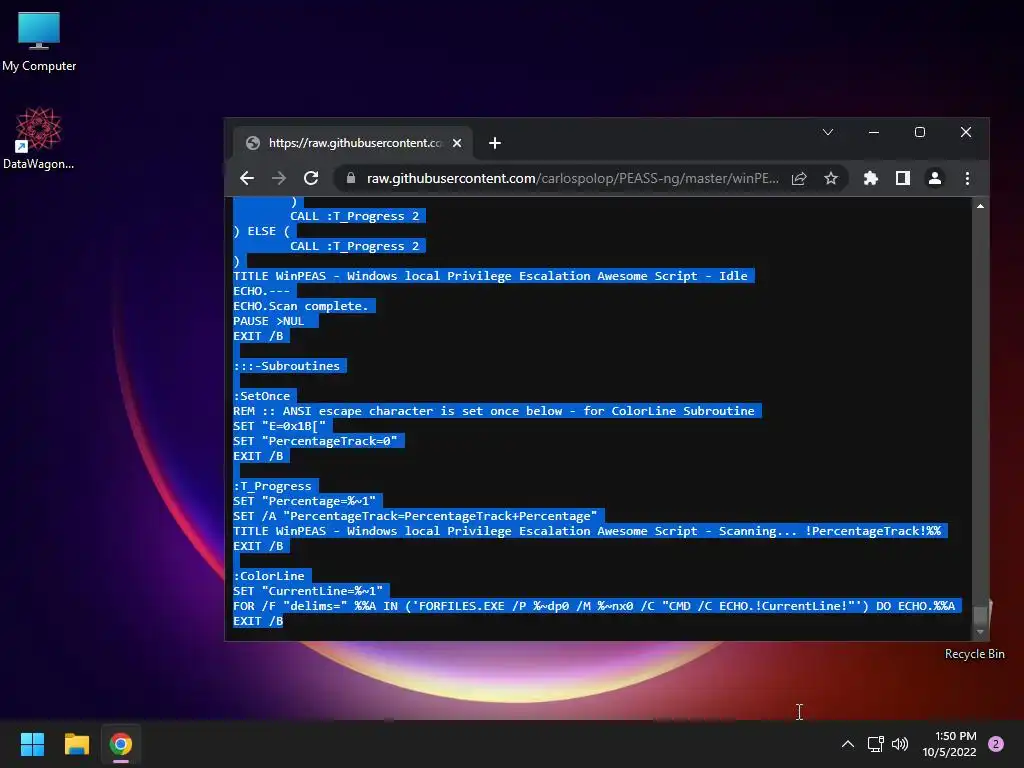Click the 'SET /A "PercentageTrack=' line

point(415,516)
